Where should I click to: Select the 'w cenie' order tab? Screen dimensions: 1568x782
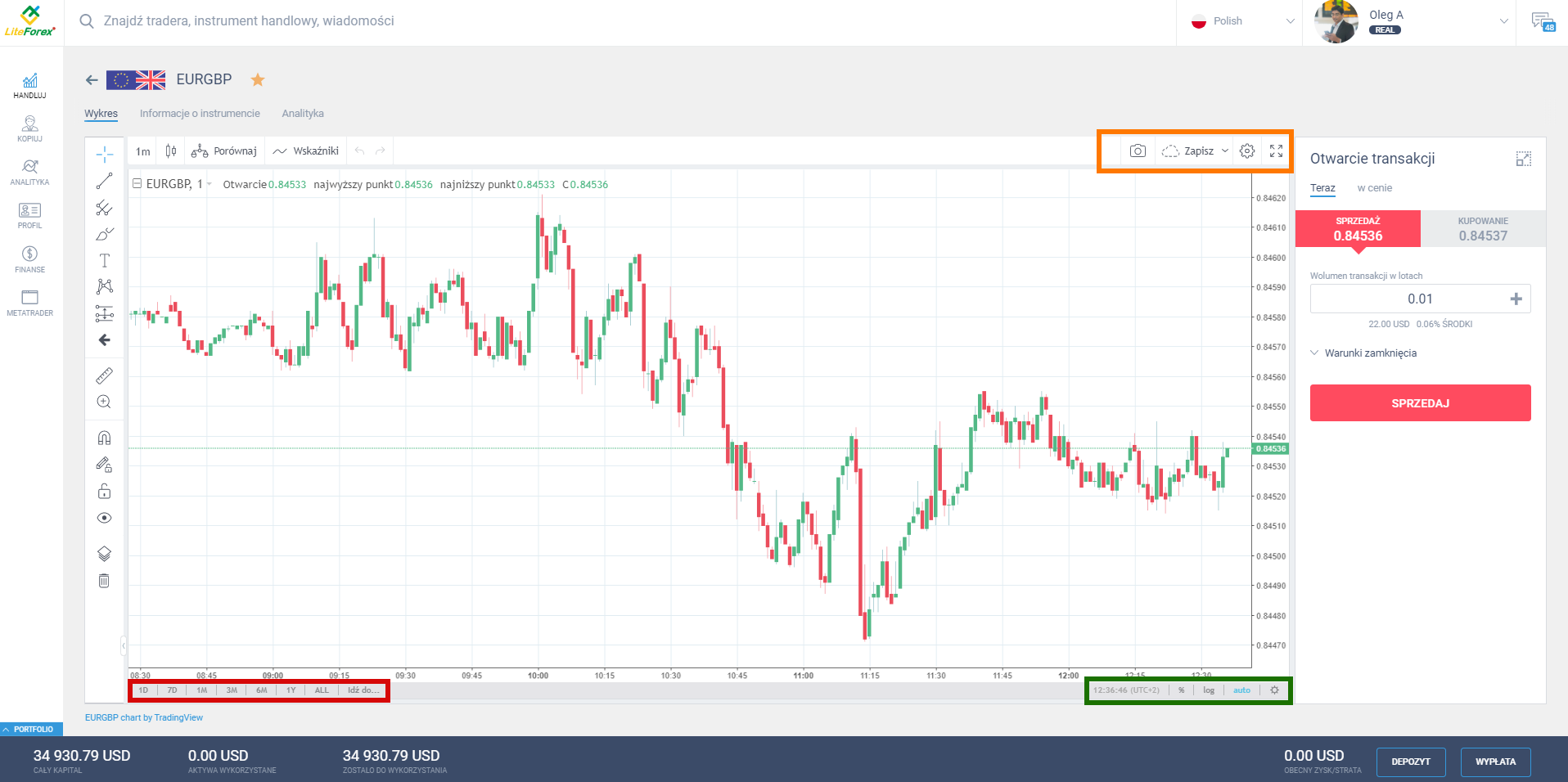point(1375,188)
